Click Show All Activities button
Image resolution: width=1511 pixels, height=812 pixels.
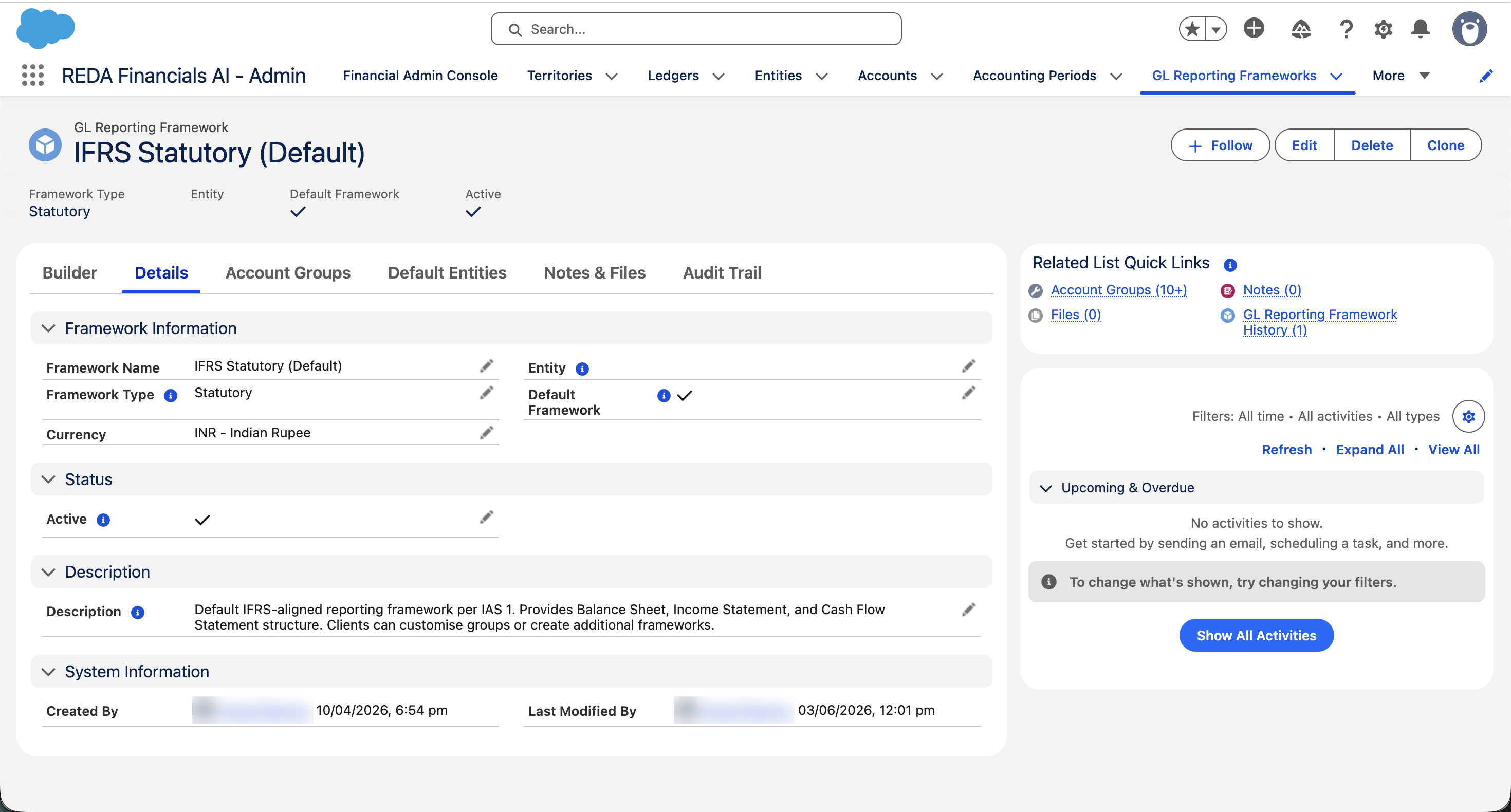[1257, 635]
